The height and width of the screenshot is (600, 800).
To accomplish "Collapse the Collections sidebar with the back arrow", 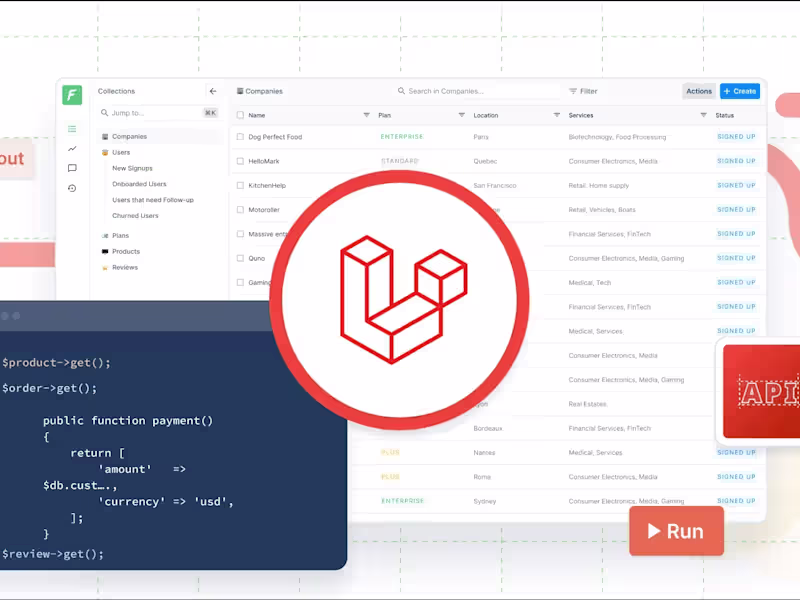I will point(212,91).
